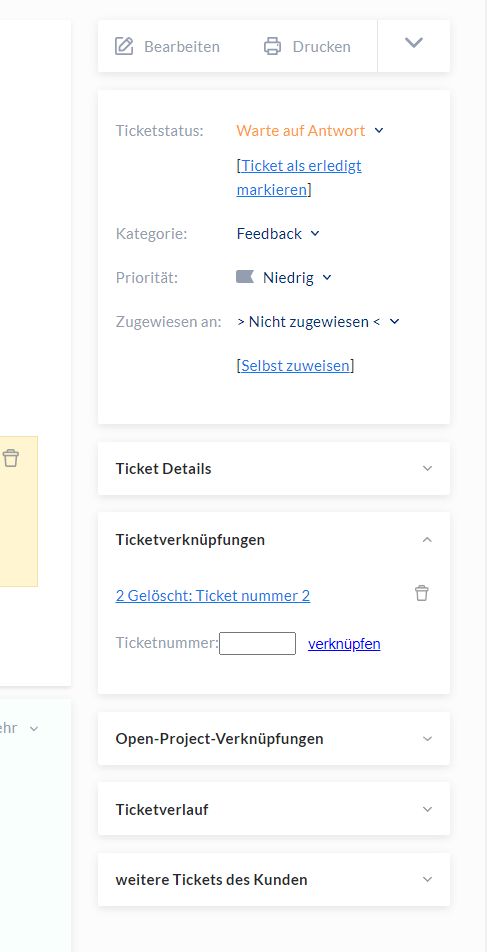
Task: Expand the Open-Project-Verknüpfungen section
Action: point(274,739)
